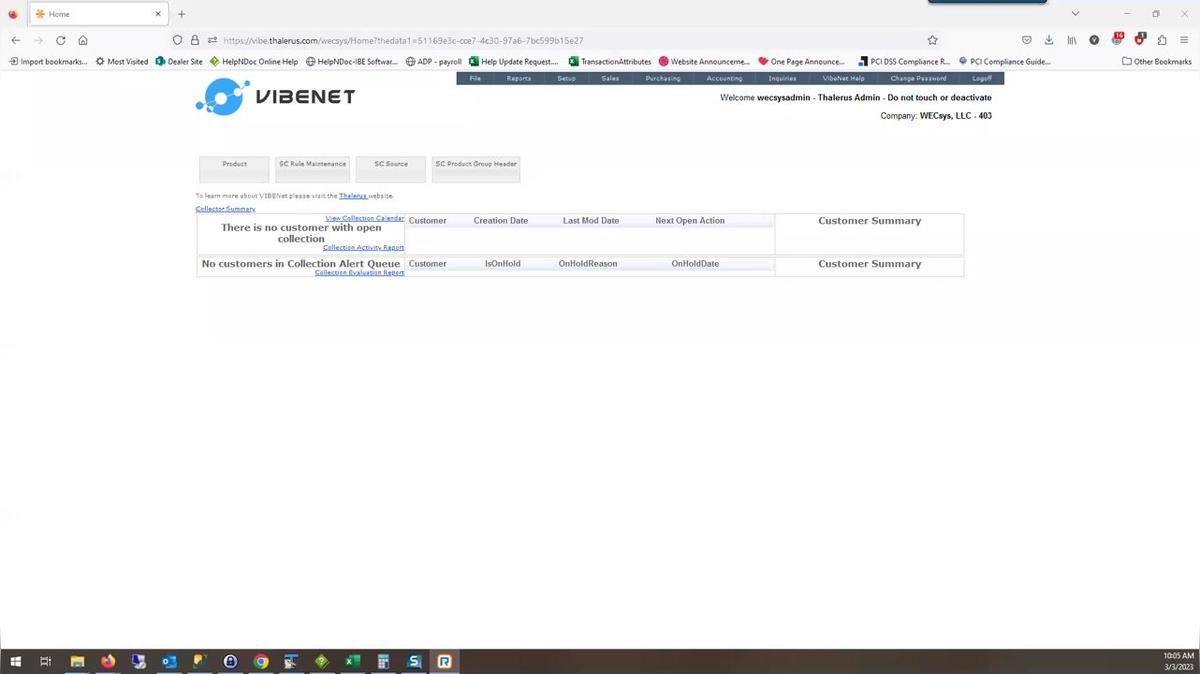Open the Reports menu
The image size is (1200, 674).
pyautogui.click(x=518, y=78)
